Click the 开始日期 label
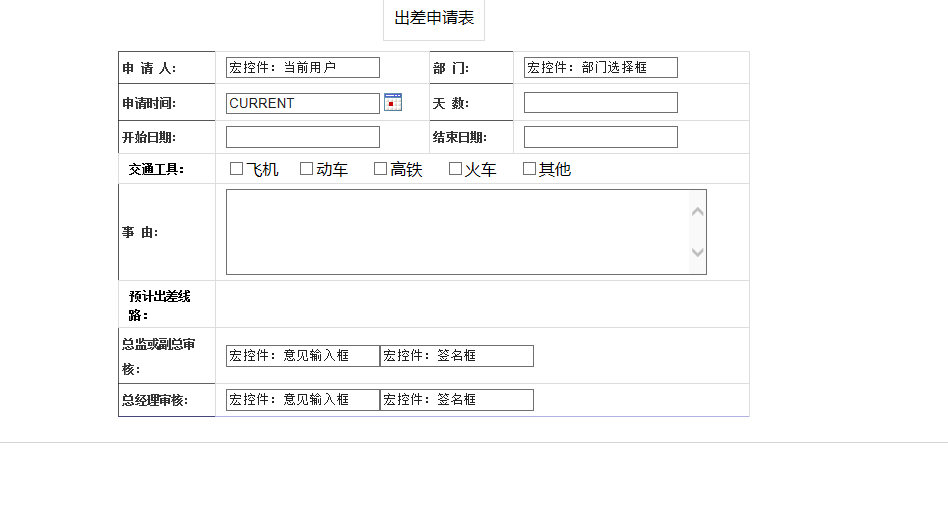948x510 pixels. 149,138
